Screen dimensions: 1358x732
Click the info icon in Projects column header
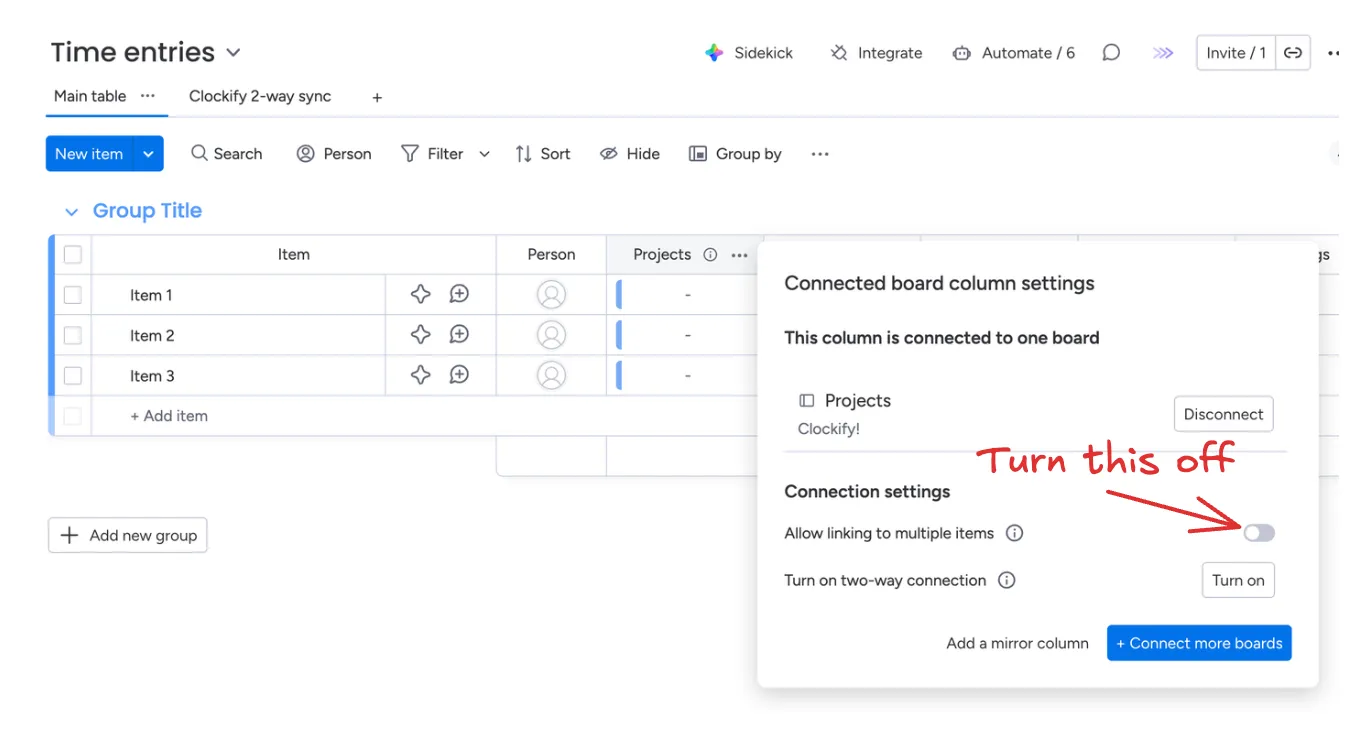click(710, 255)
